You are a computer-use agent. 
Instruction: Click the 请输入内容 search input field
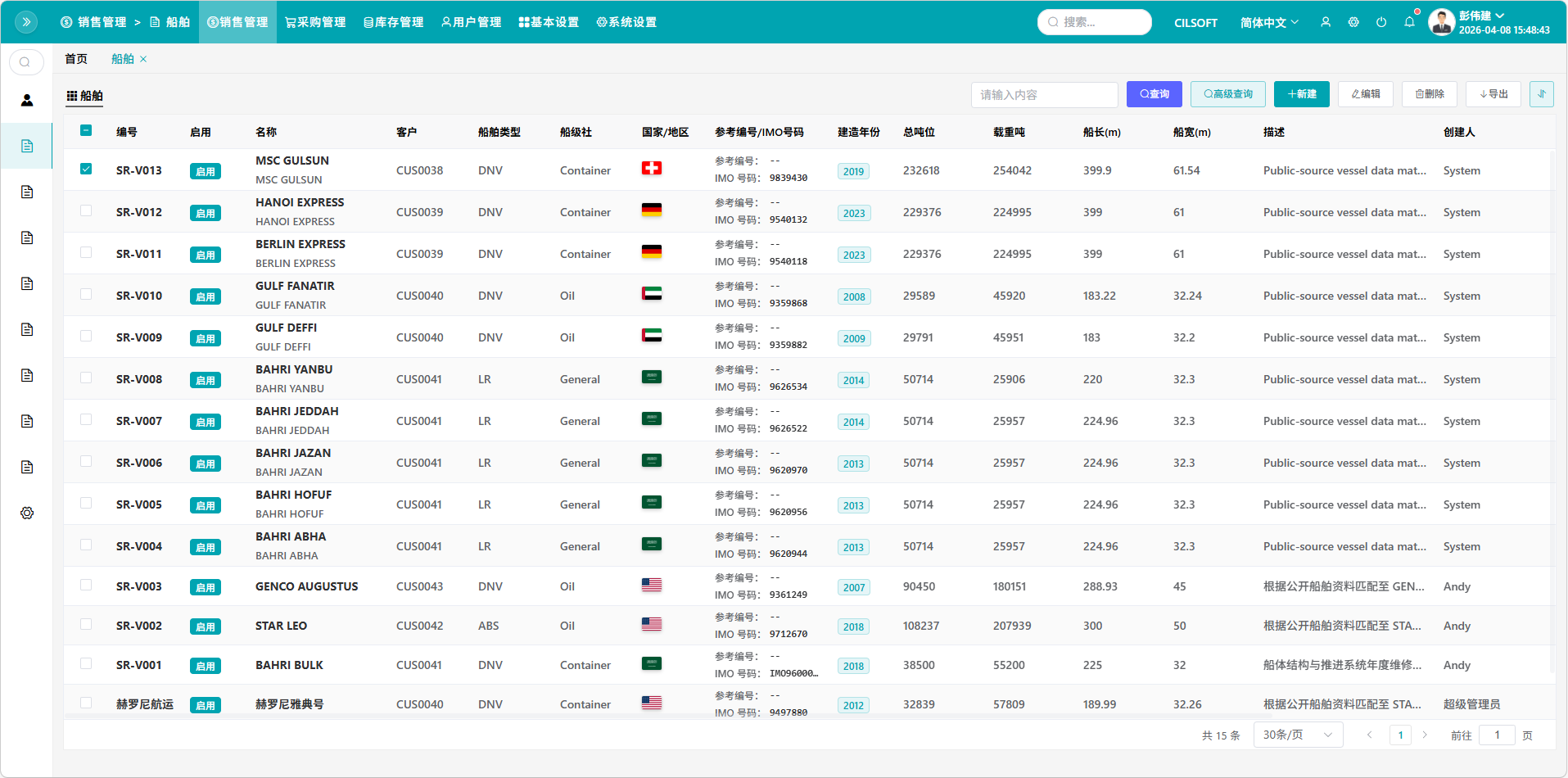1044,95
